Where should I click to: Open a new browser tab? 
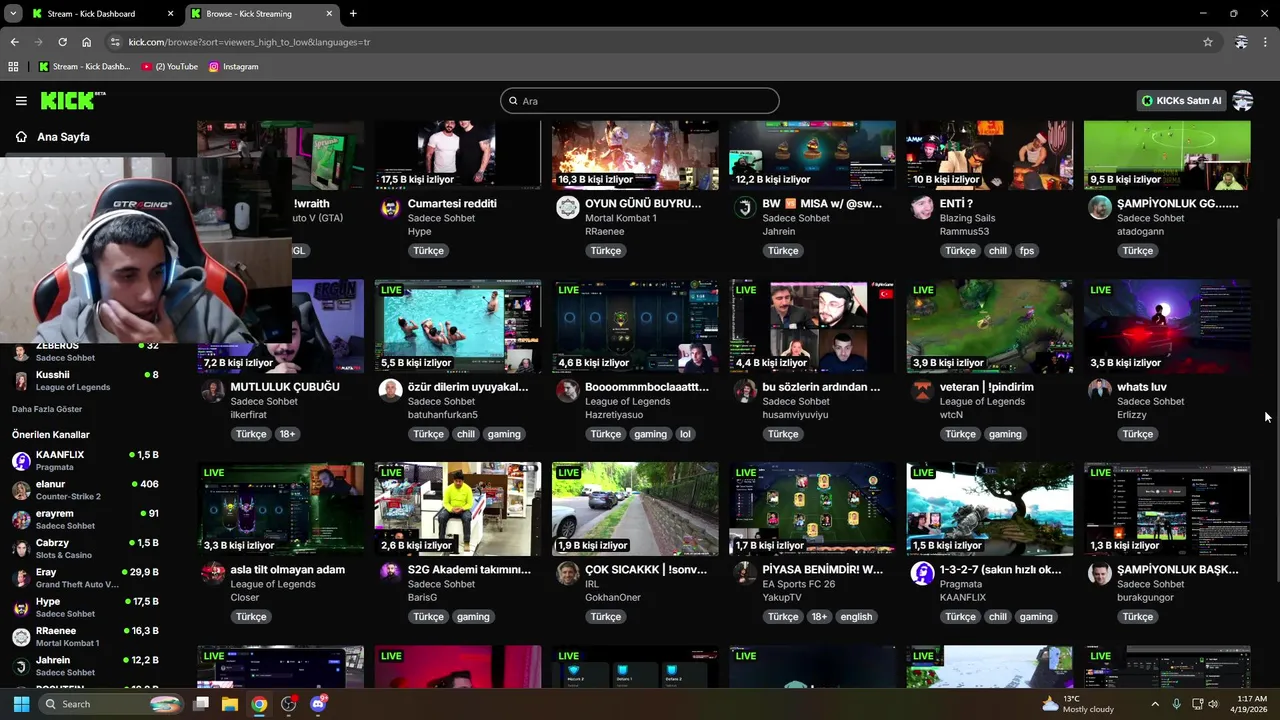point(353,14)
